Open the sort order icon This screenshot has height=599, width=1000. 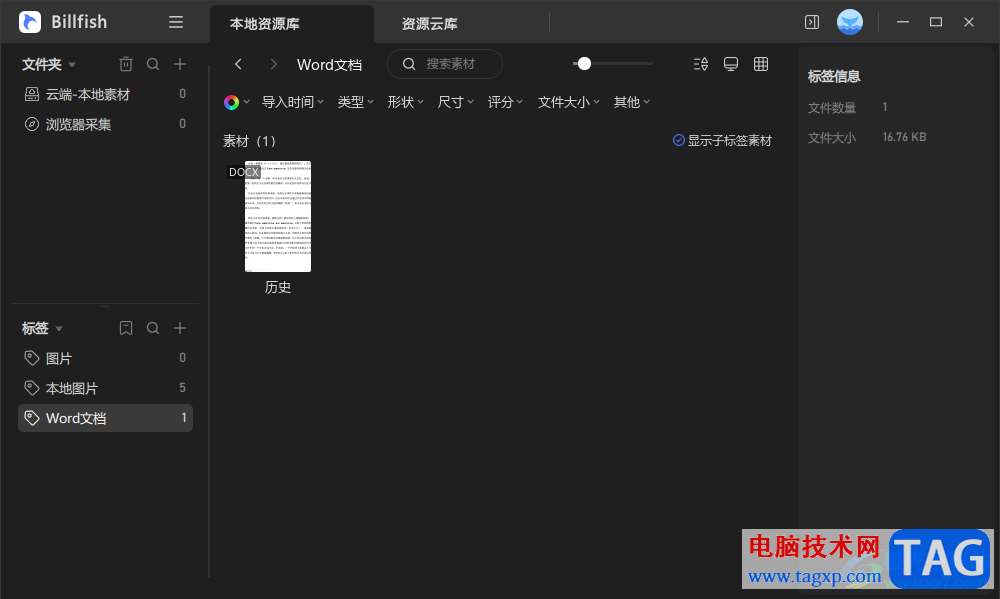tap(701, 64)
